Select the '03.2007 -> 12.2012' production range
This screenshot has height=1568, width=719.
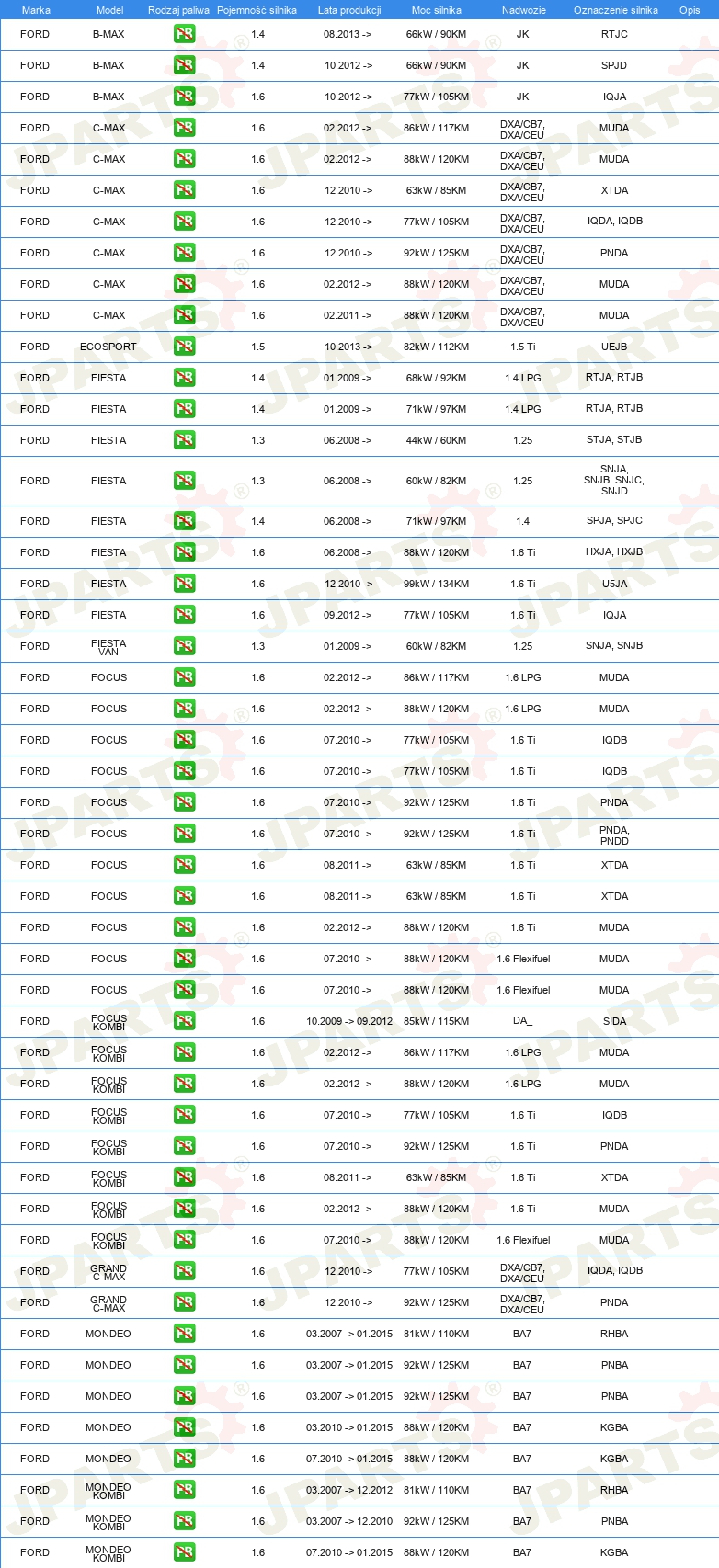349,1490
